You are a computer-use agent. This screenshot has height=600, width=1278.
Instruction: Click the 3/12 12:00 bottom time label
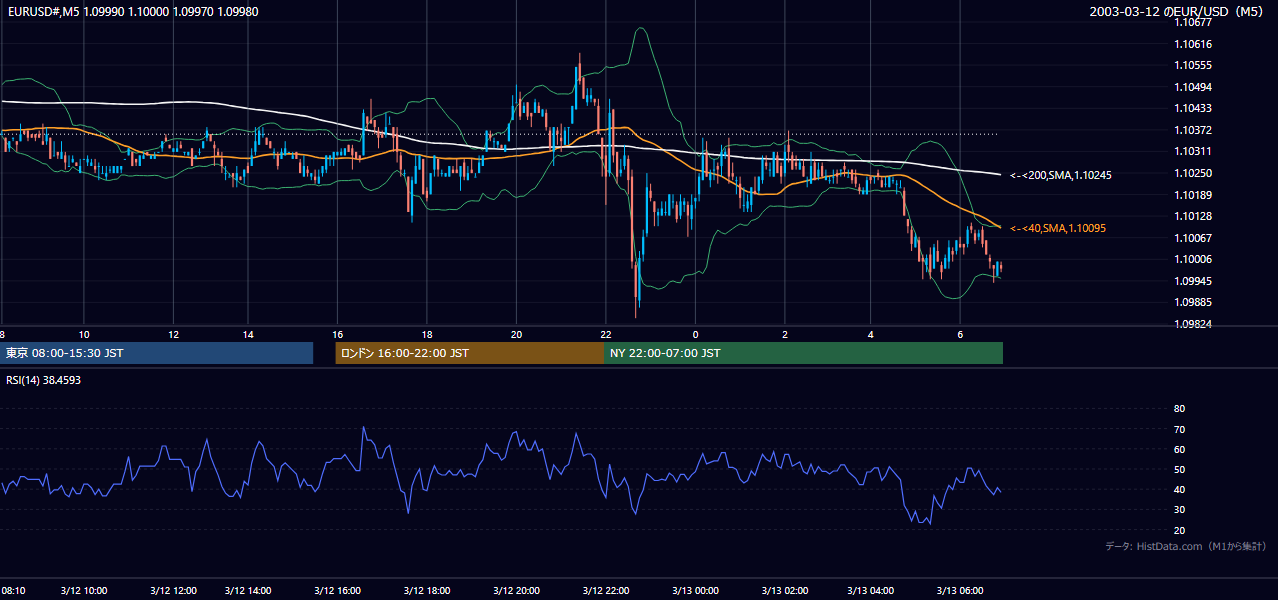coord(173,590)
